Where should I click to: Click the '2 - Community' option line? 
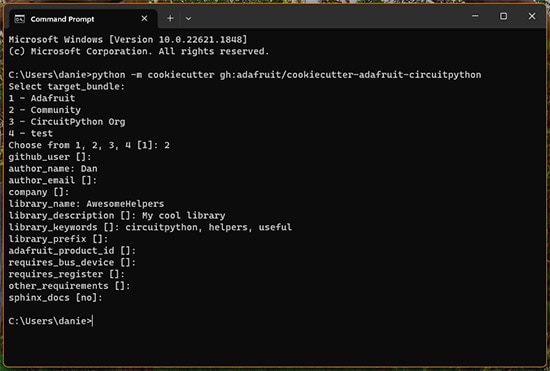45,110
